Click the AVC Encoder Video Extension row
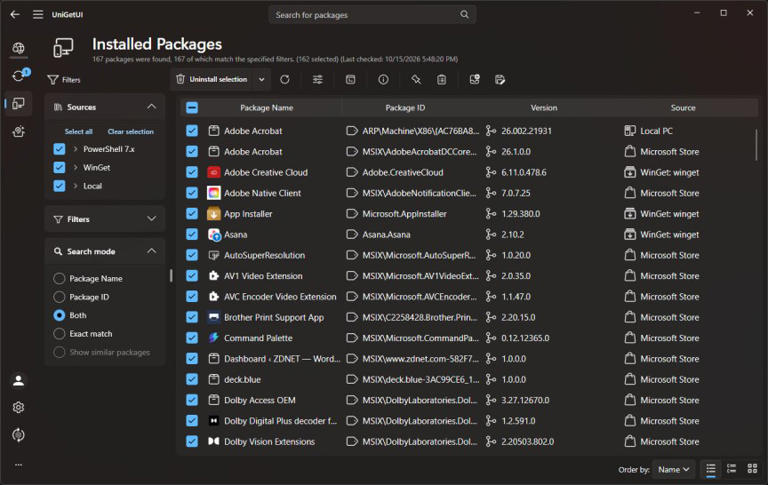This screenshot has width=768, height=485. point(470,296)
